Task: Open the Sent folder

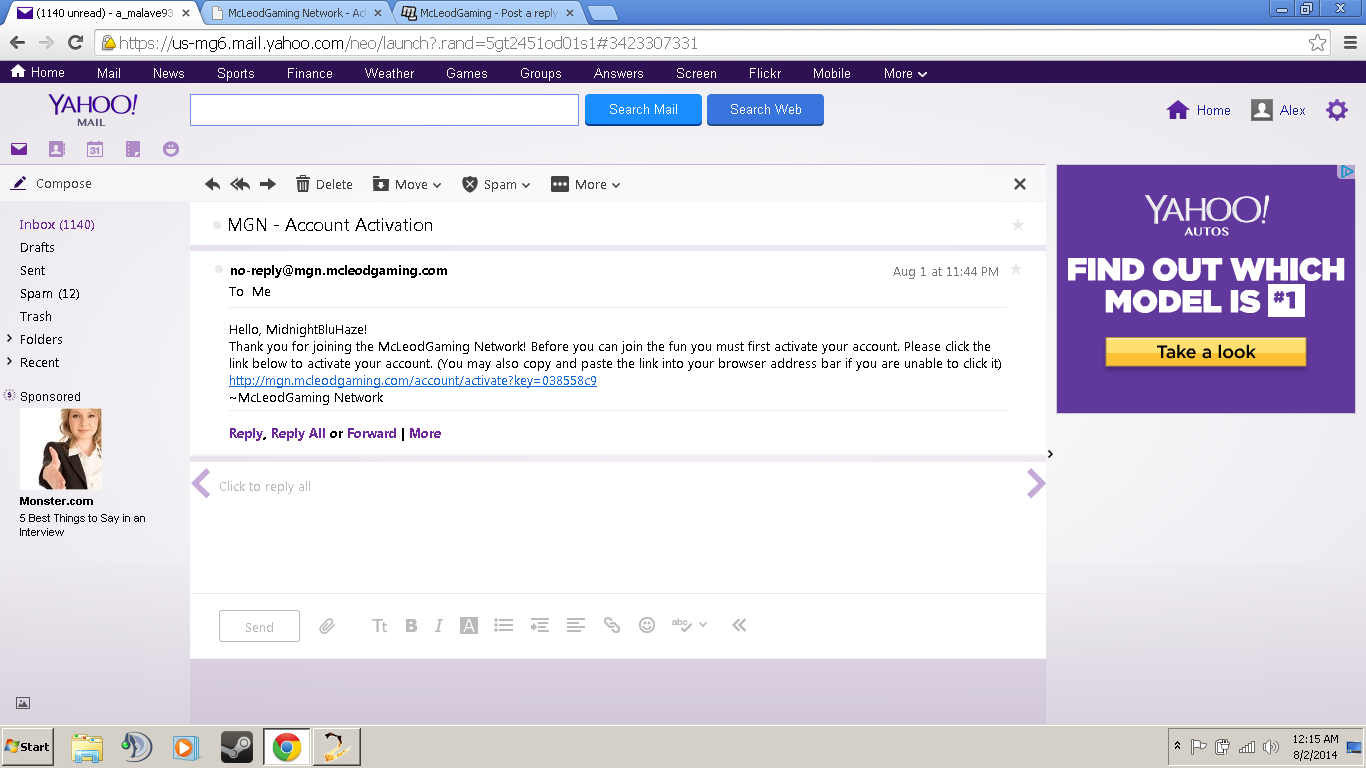Action: pos(33,271)
